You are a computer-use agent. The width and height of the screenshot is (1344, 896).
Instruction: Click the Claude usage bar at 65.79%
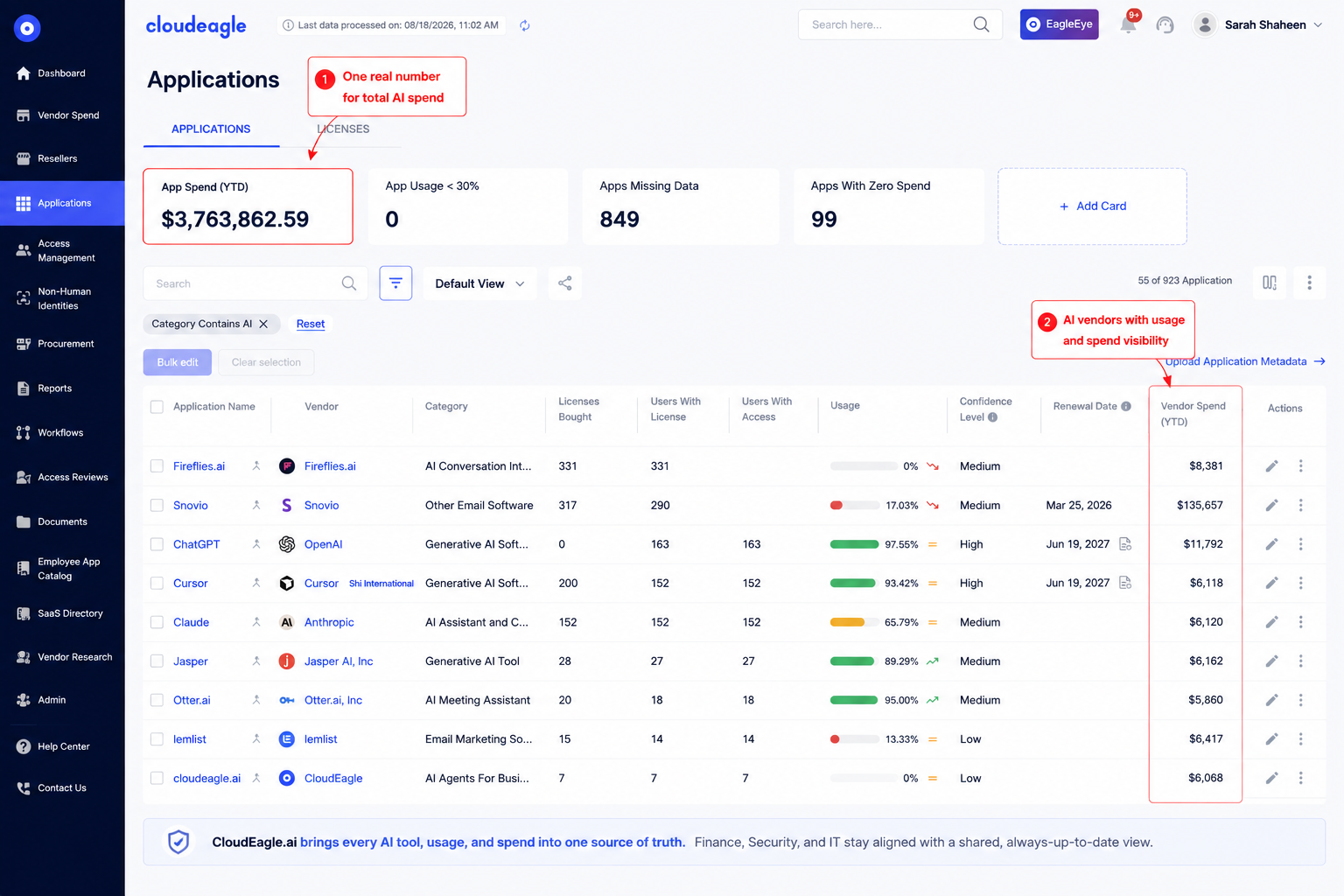854,622
